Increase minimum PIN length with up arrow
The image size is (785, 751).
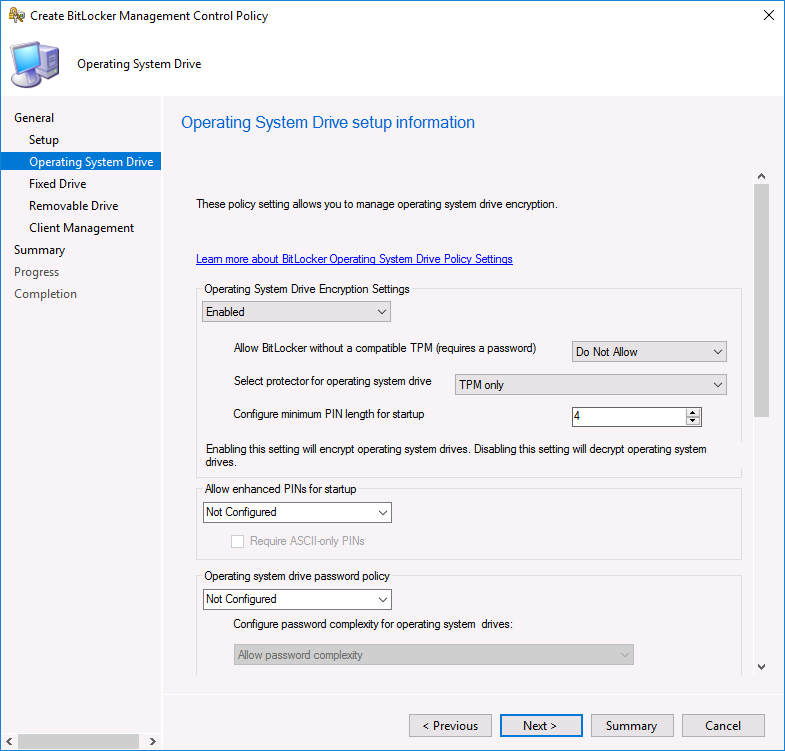(x=693, y=413)
